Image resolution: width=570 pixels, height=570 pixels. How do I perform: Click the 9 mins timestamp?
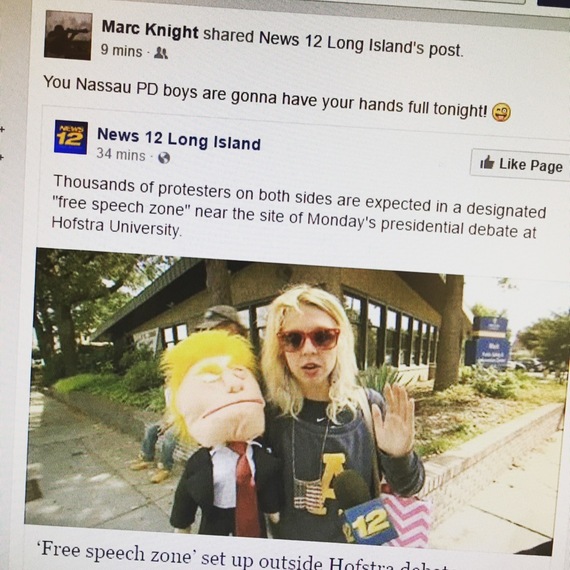pos(121,51)
